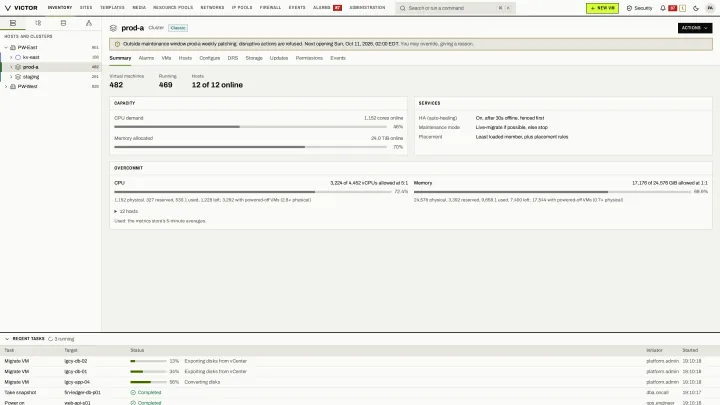This screenshot has height=405, width=720.
Task: Expand the 12 hosts disclosure triangle
Action: 116,211
